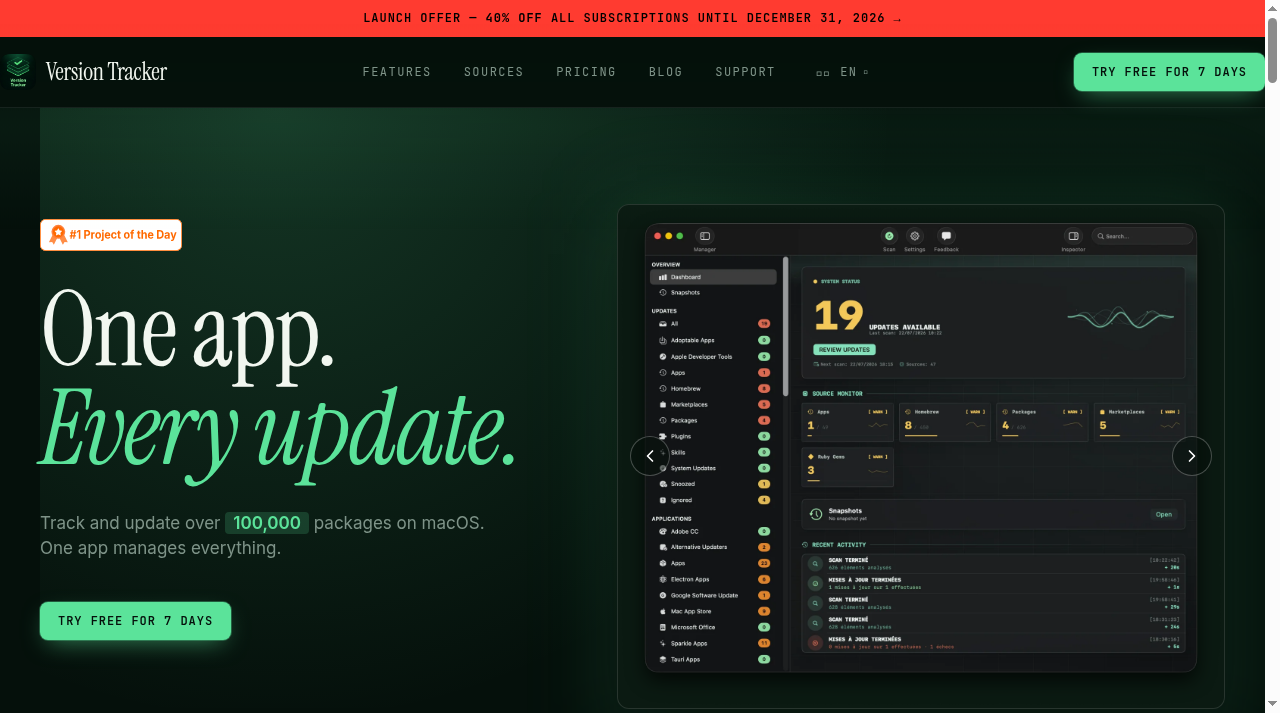Click the Ignored icon in sidebar
This screenshot has height=713, width=1280.
tap(662, 500)
